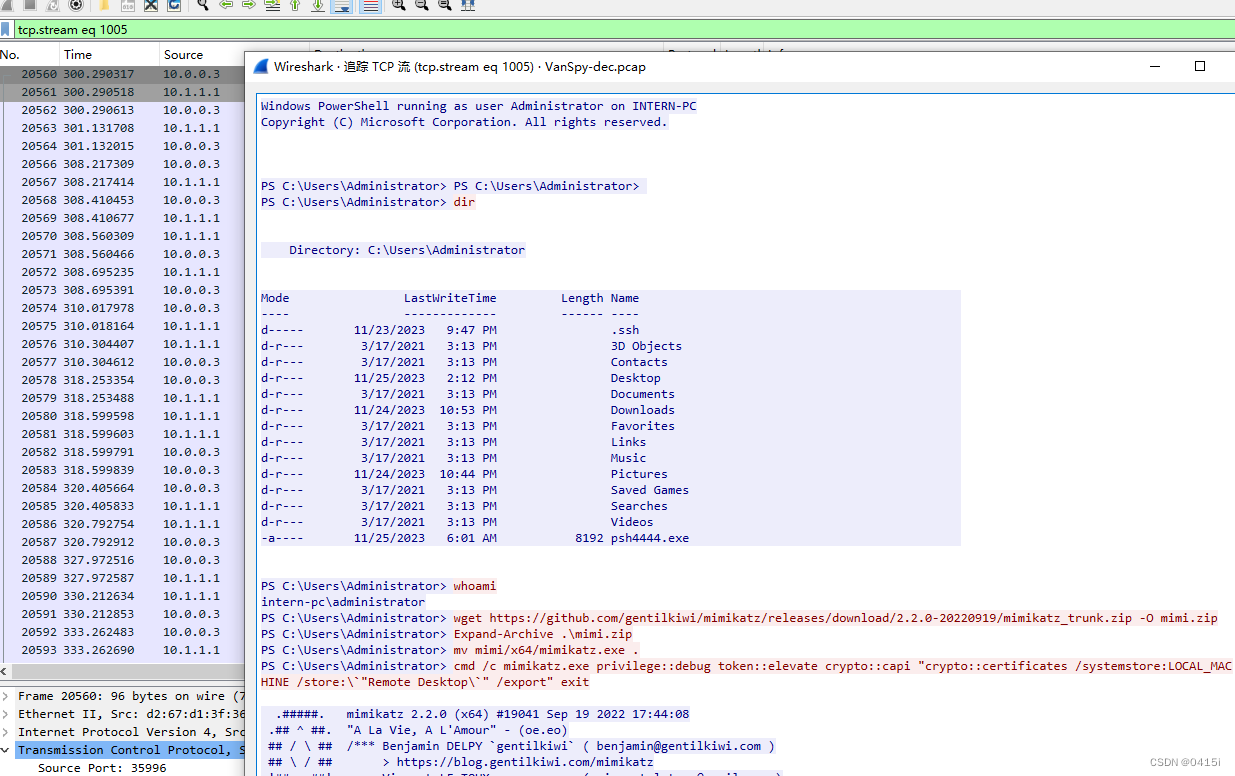This screenshot has height=776, width=1235.
Task: Toggle packet list colorization
Action: pos(370,5)
